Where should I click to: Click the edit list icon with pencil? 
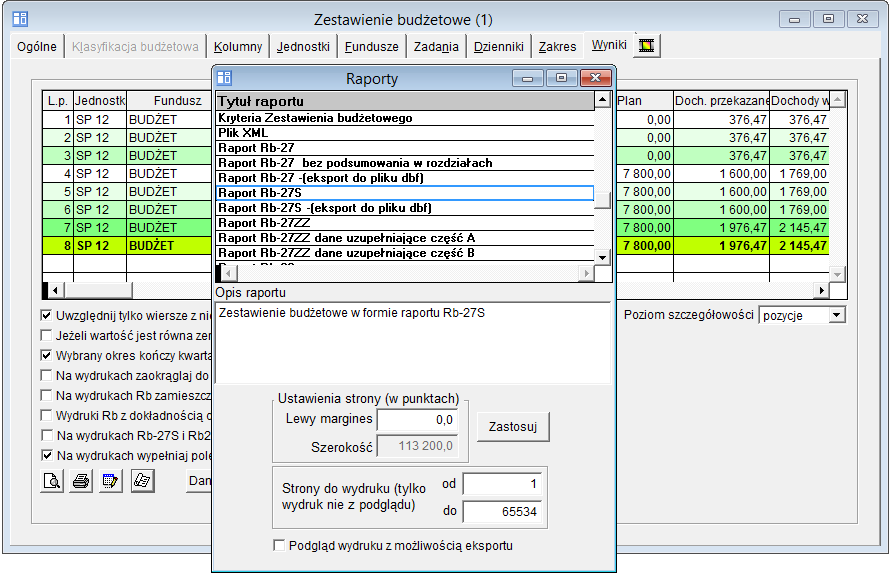point(111,482)
